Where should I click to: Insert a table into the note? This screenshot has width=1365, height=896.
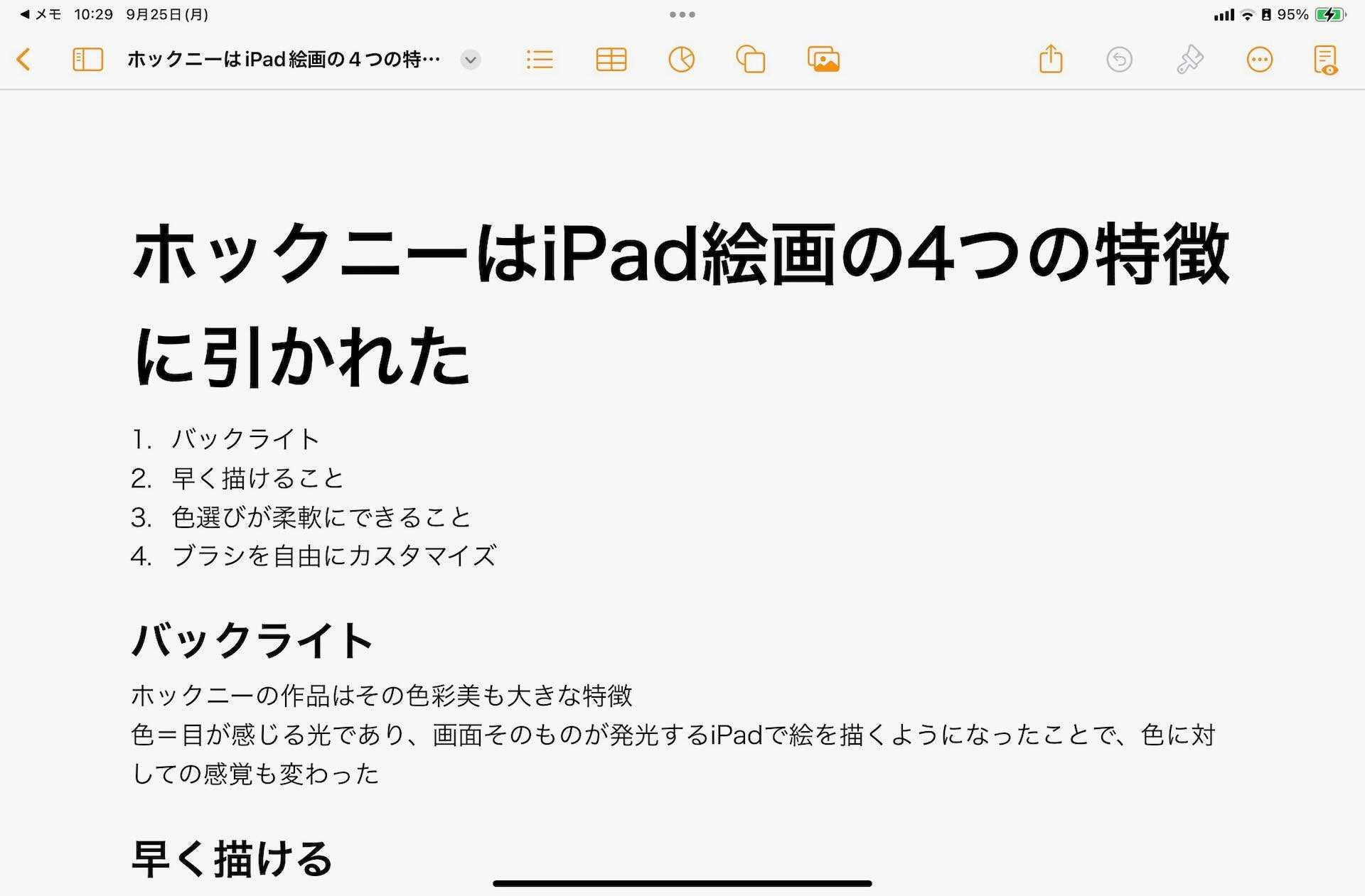[x=610, y=60]
